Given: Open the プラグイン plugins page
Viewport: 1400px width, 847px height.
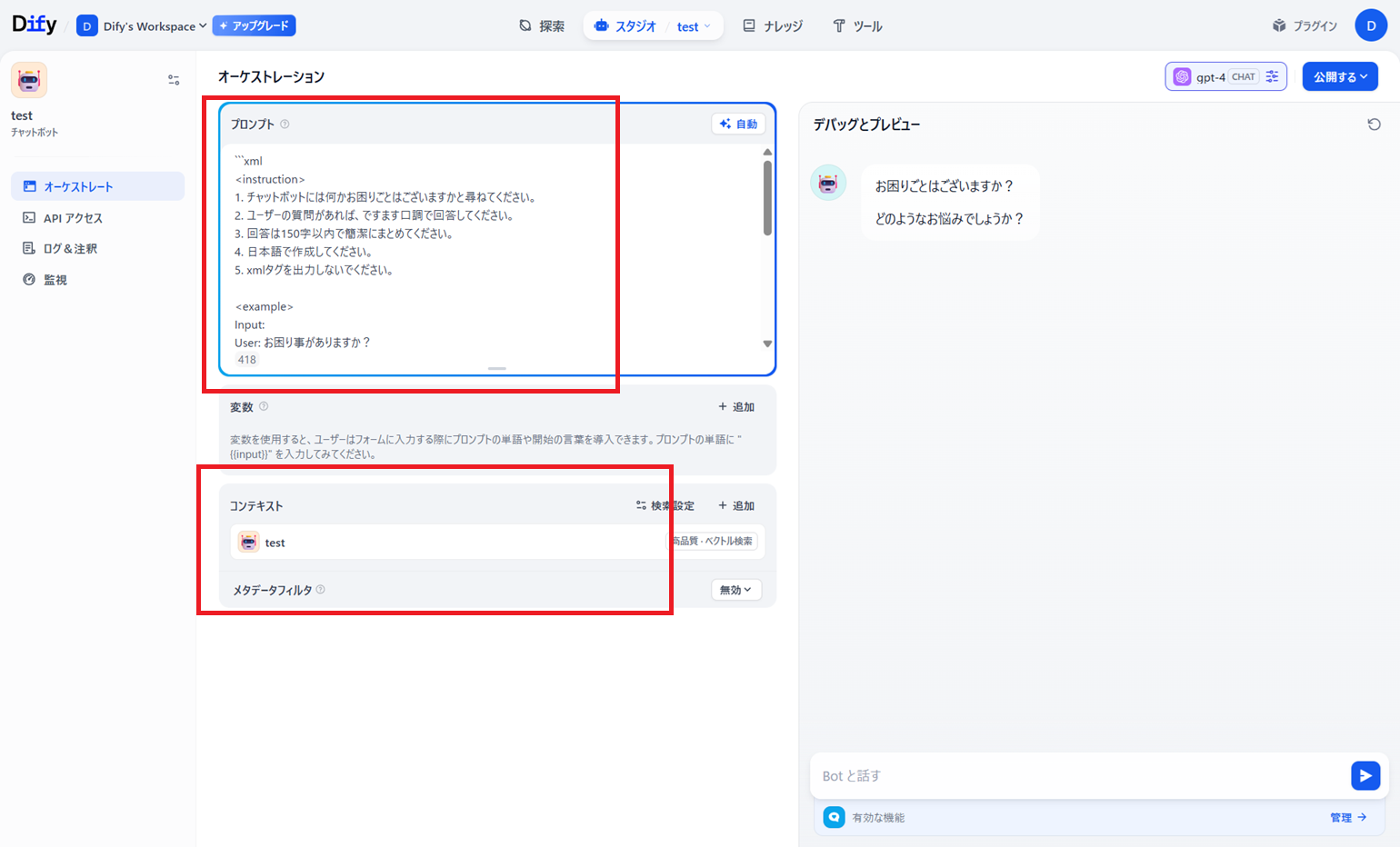Looking at the screenshot, I should pos(1305,26).
